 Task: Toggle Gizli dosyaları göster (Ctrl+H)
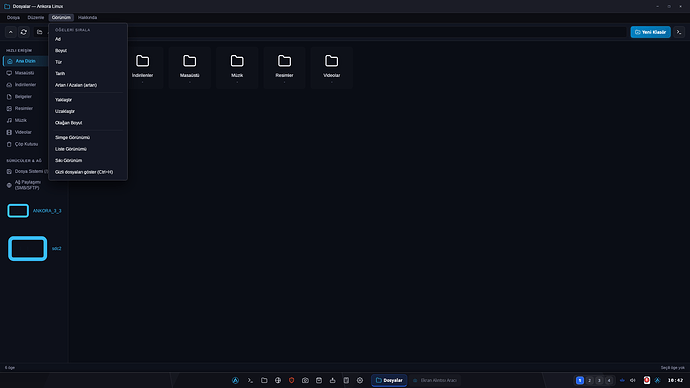[x=88, y=172]
